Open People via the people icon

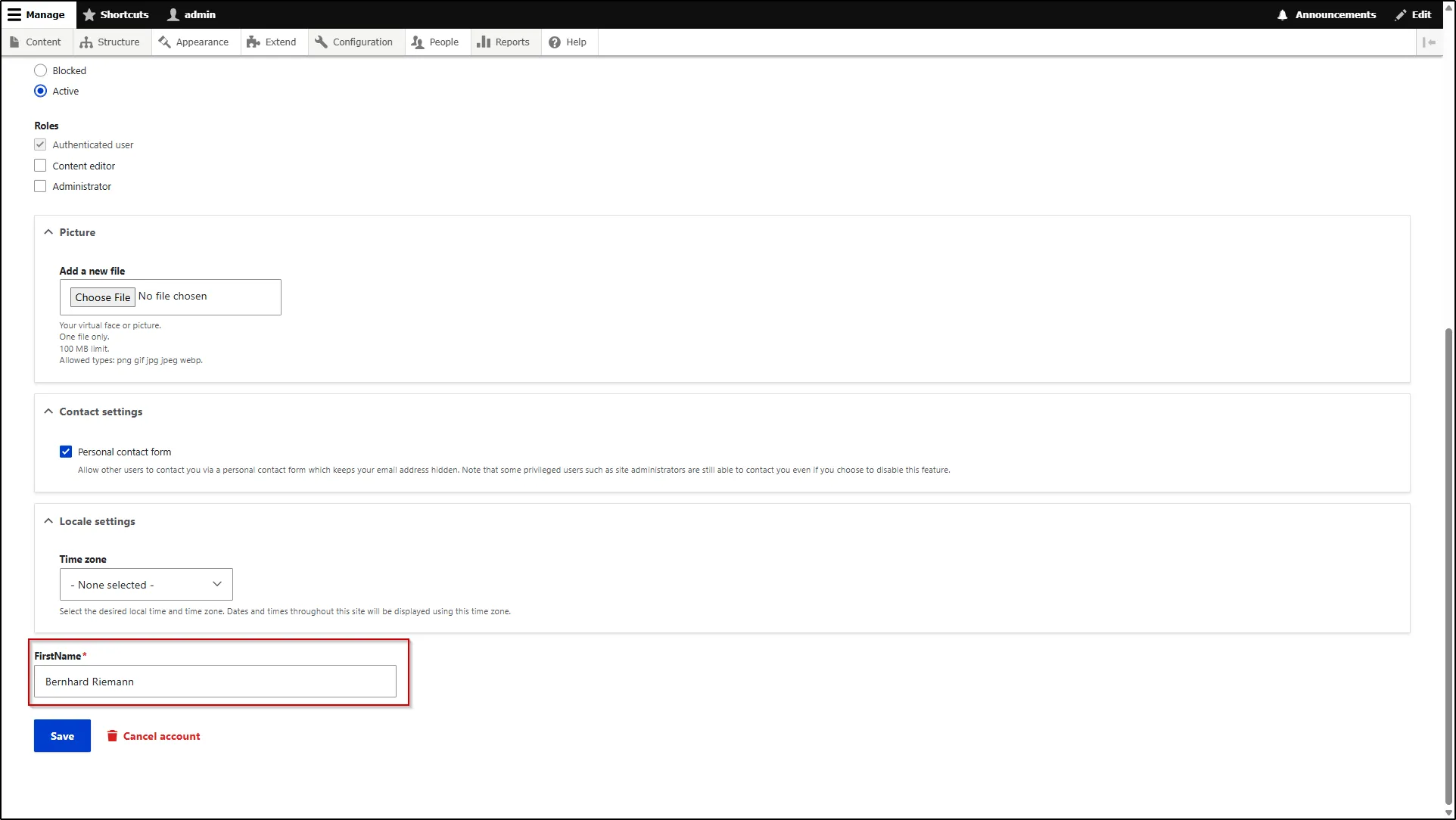417,42
